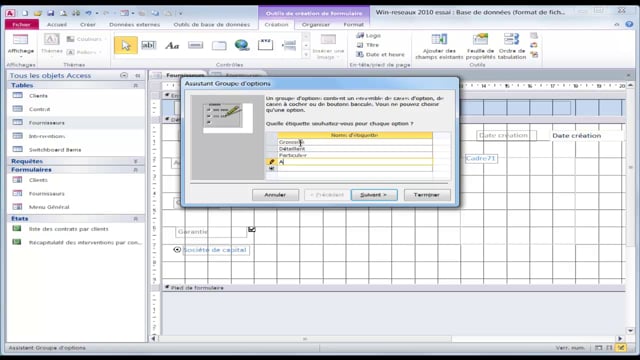The image size is (640, 360).
Task: Open the Contrat table
Action: point(40,109)
